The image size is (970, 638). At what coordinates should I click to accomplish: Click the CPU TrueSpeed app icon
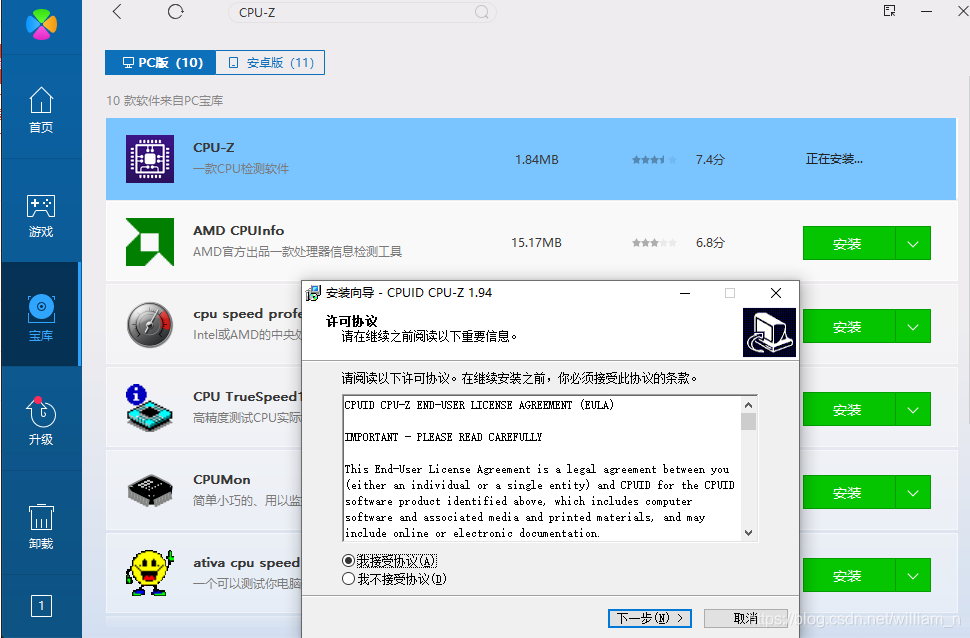pos(149,408)
